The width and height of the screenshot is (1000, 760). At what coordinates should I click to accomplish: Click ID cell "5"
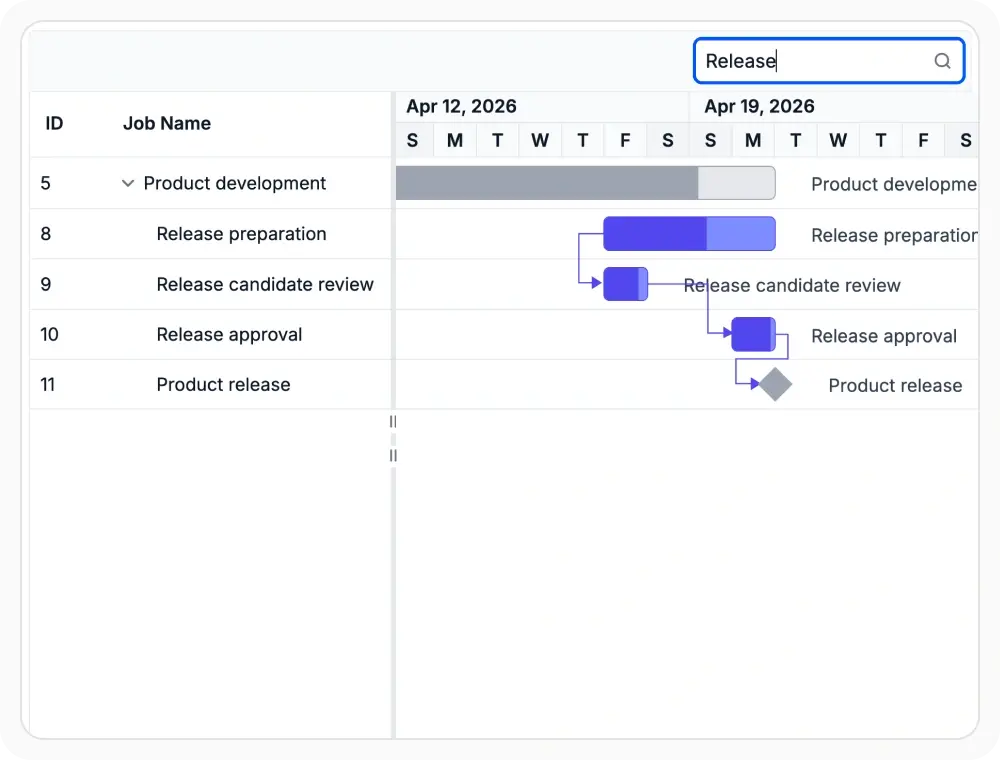click(45, 184)
